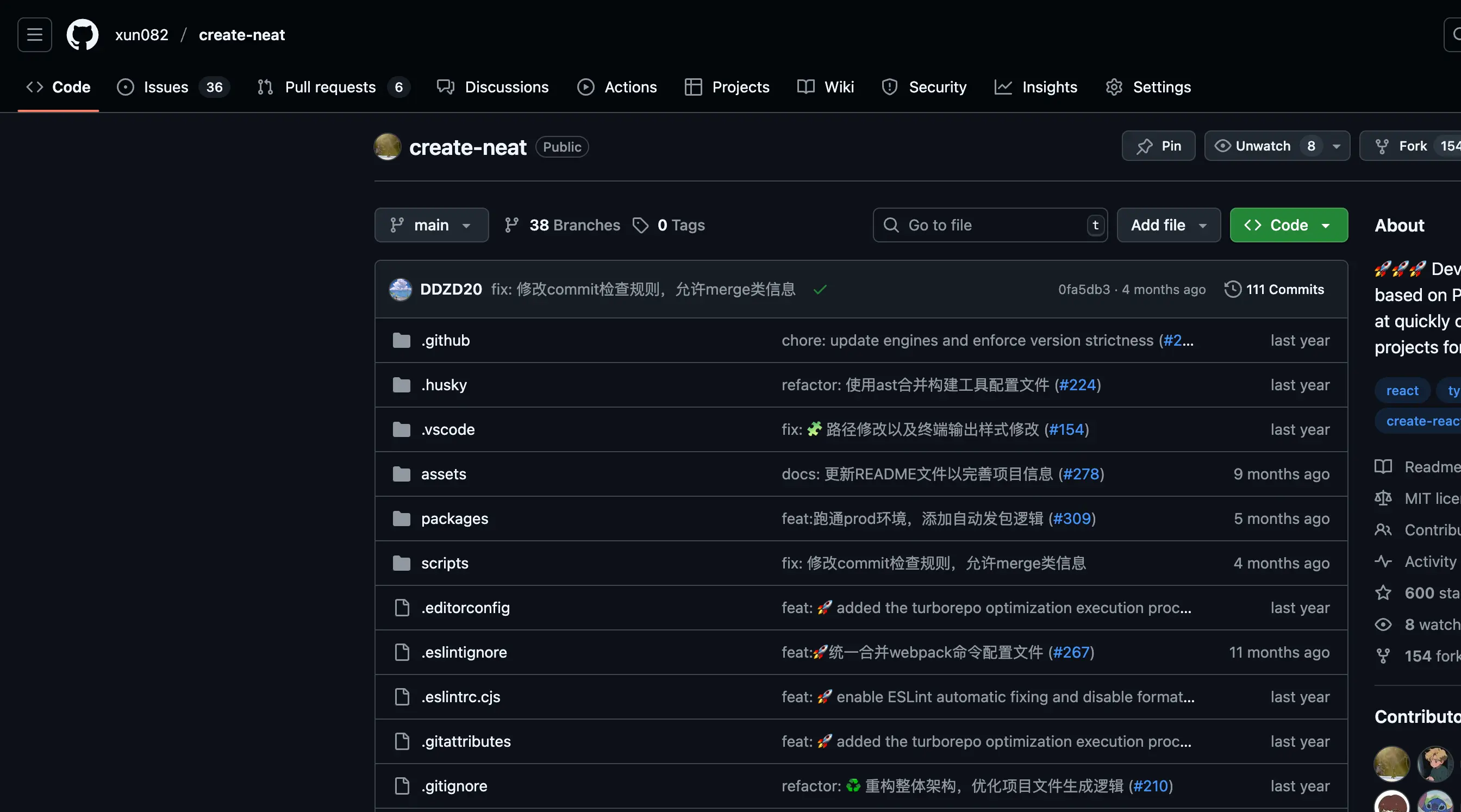
Task: Open the Unwatch options caret
Action: pos(1336,146)
